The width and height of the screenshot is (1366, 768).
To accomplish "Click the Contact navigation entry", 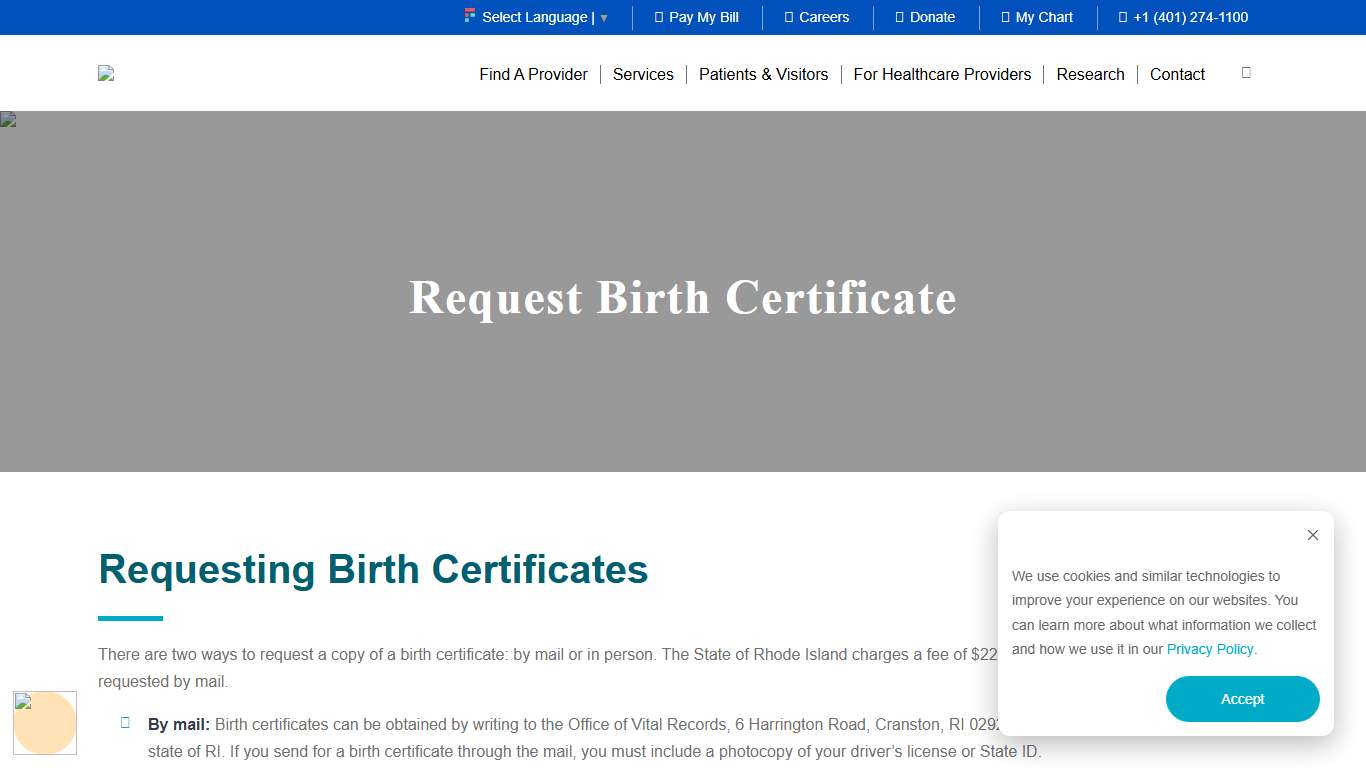I will (1177, 74).
